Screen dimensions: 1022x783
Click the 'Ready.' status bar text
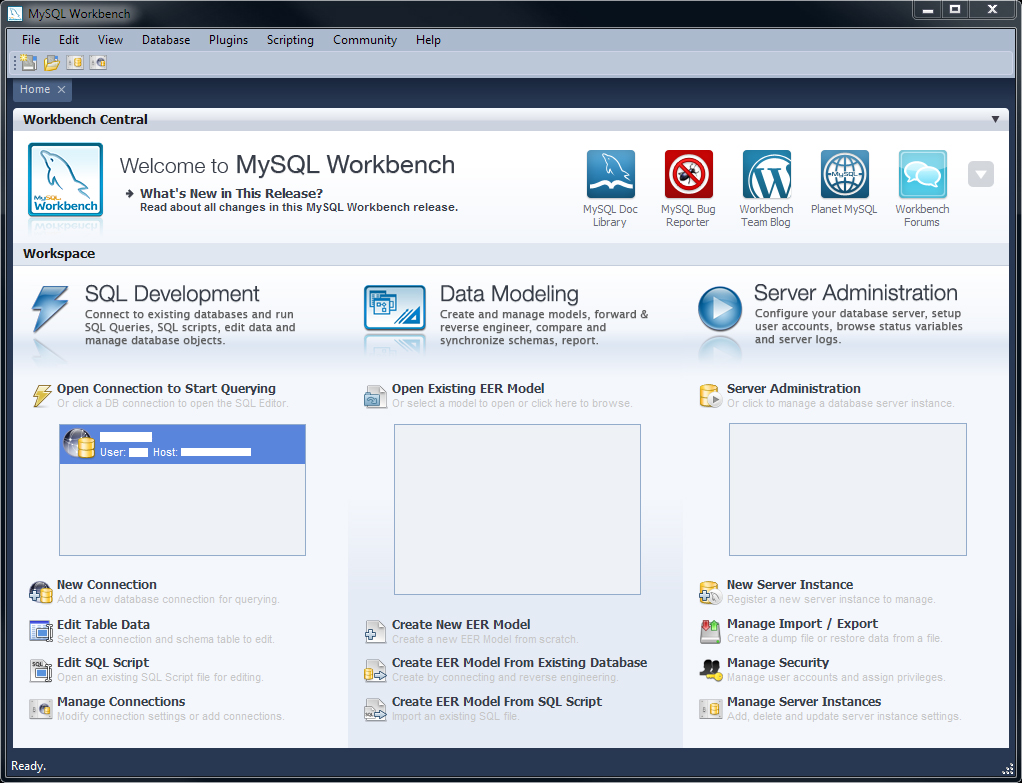[28, 766]
